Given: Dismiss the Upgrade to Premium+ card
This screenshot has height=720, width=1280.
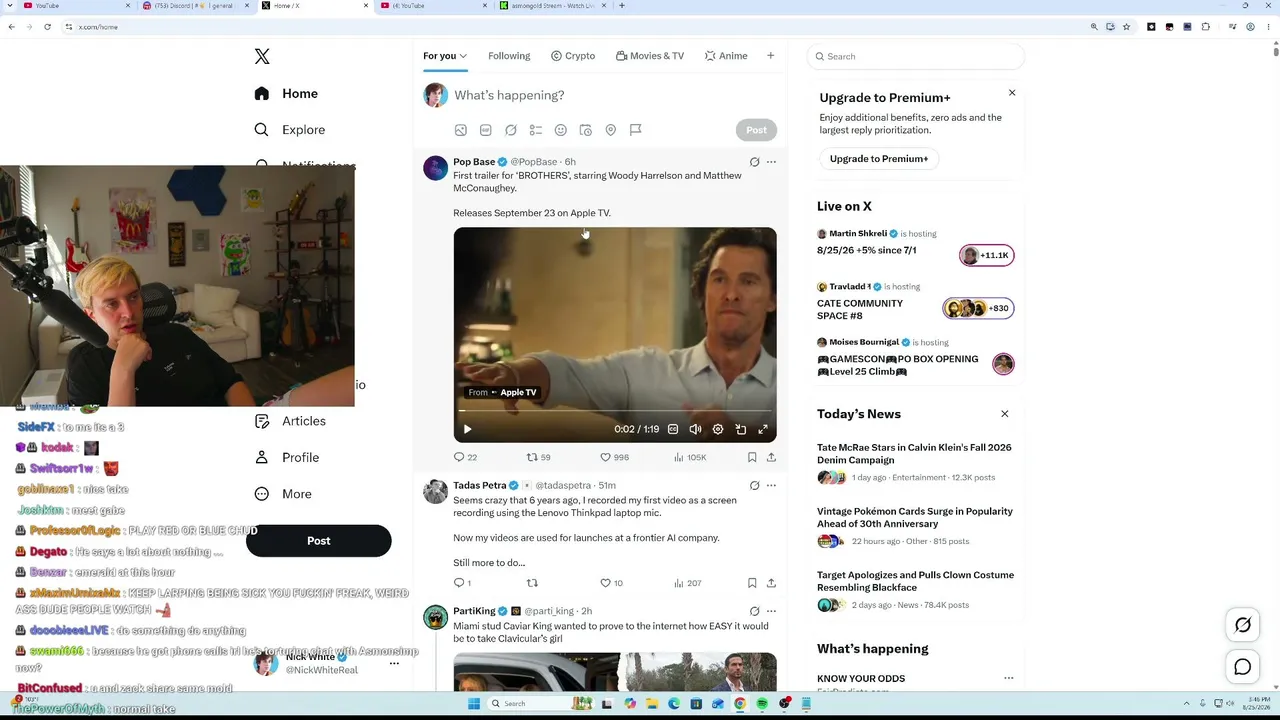Looking at the screenshot, I should point(1012,93).
